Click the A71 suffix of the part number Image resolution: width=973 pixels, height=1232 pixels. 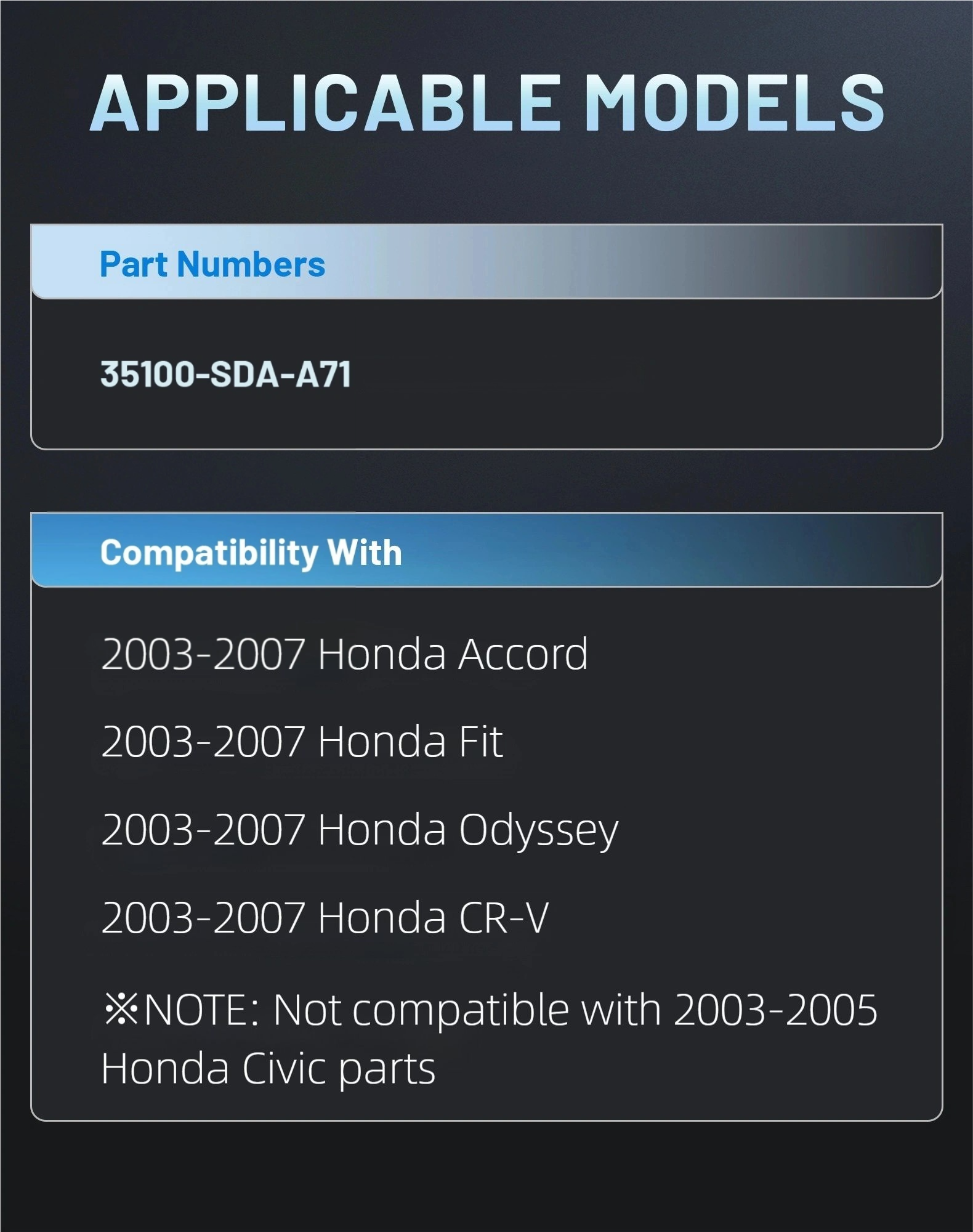click(323, 375)
